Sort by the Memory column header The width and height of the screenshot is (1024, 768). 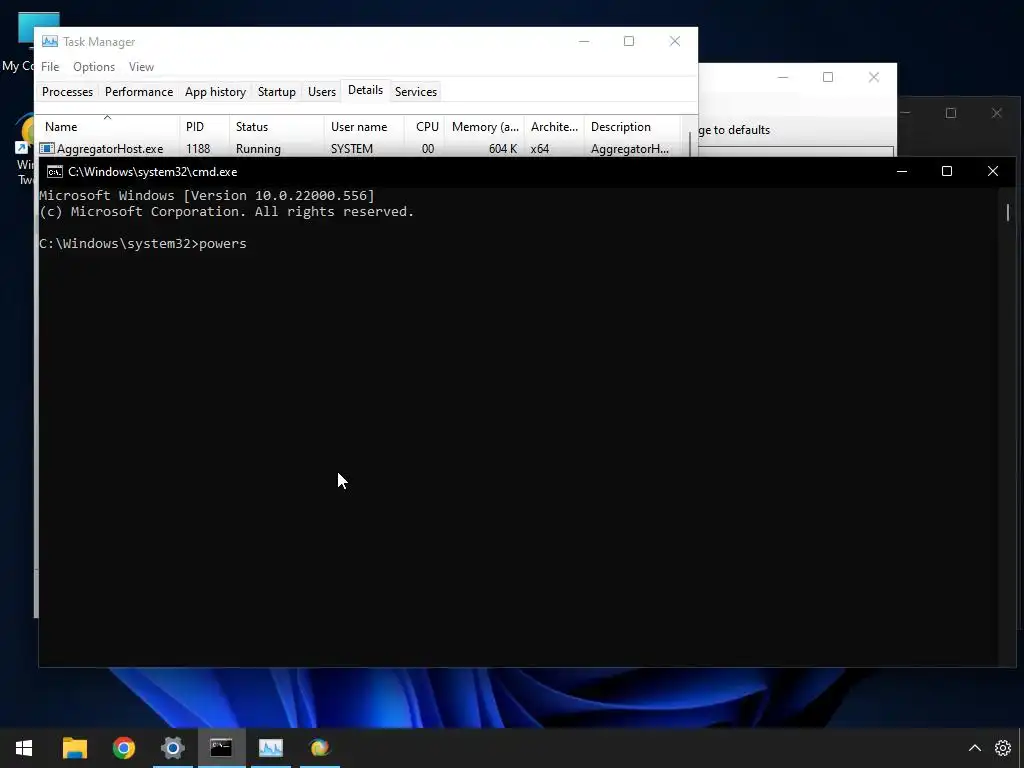coord(485,127)
